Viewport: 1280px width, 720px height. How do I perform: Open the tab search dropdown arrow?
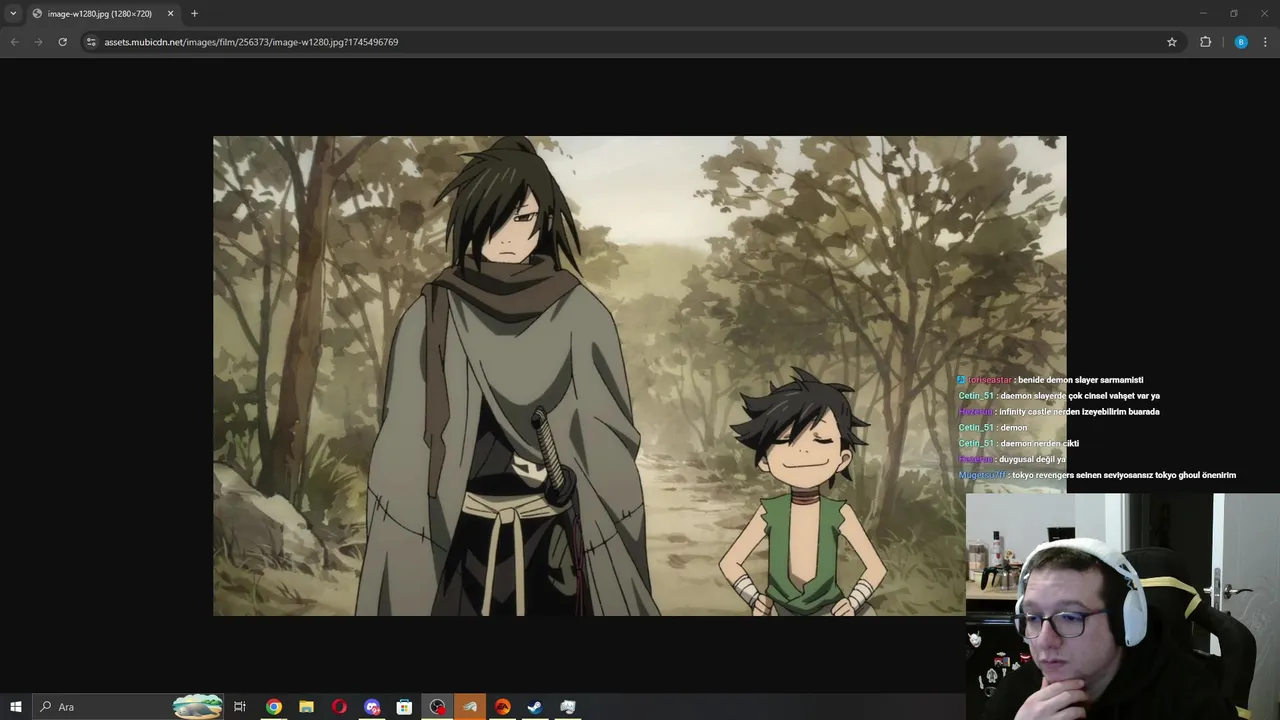[13, 13]
